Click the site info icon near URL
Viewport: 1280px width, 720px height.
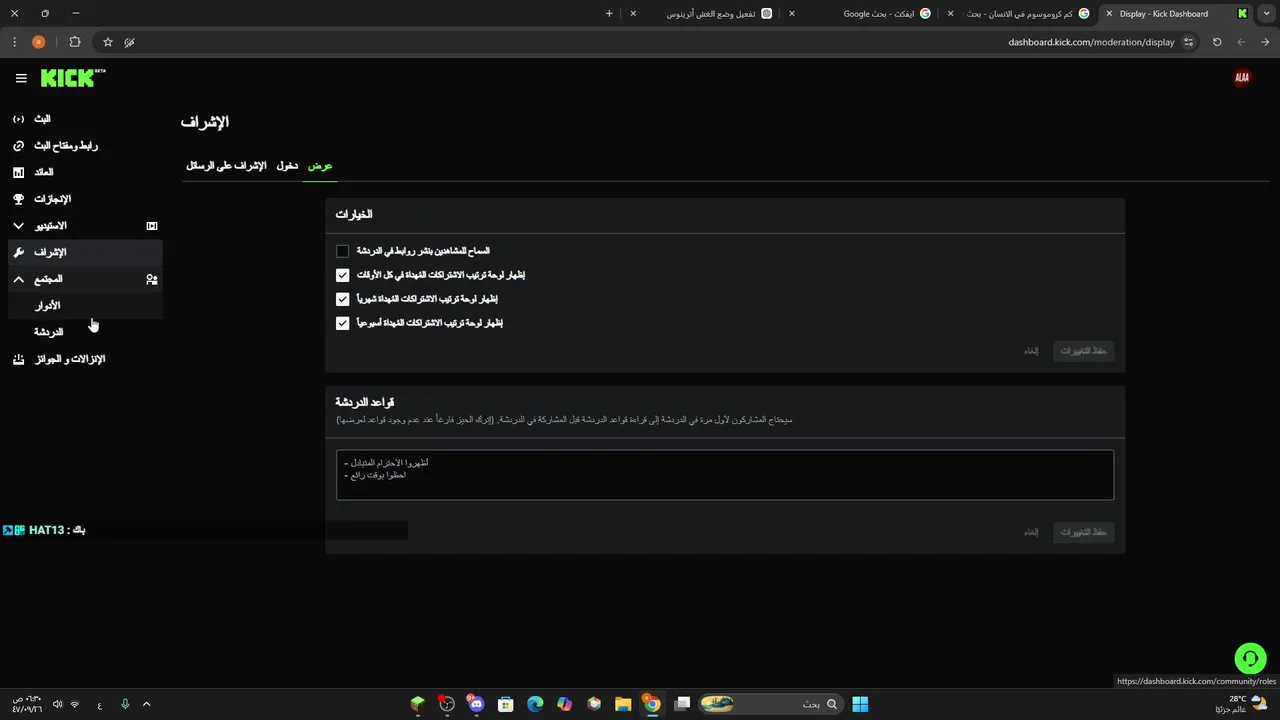1188,42
